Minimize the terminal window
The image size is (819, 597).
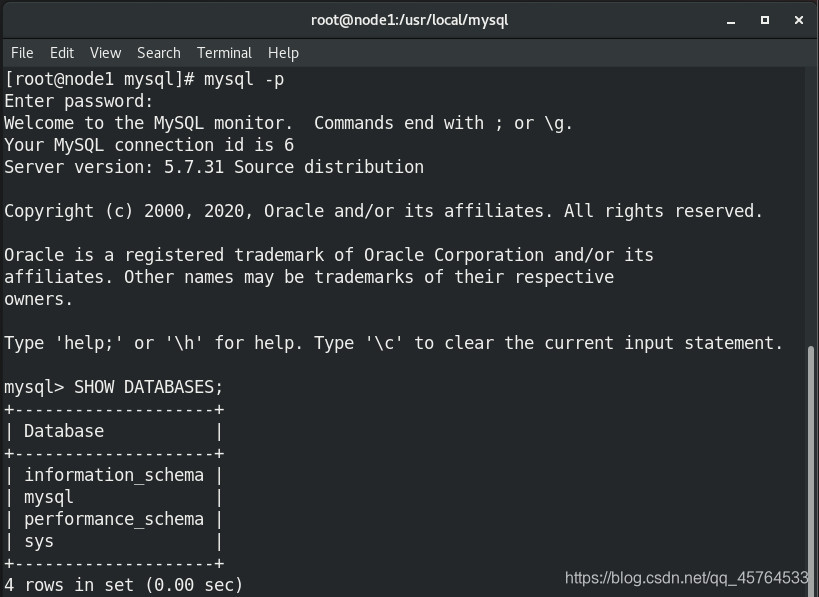[x=731, y=20]
